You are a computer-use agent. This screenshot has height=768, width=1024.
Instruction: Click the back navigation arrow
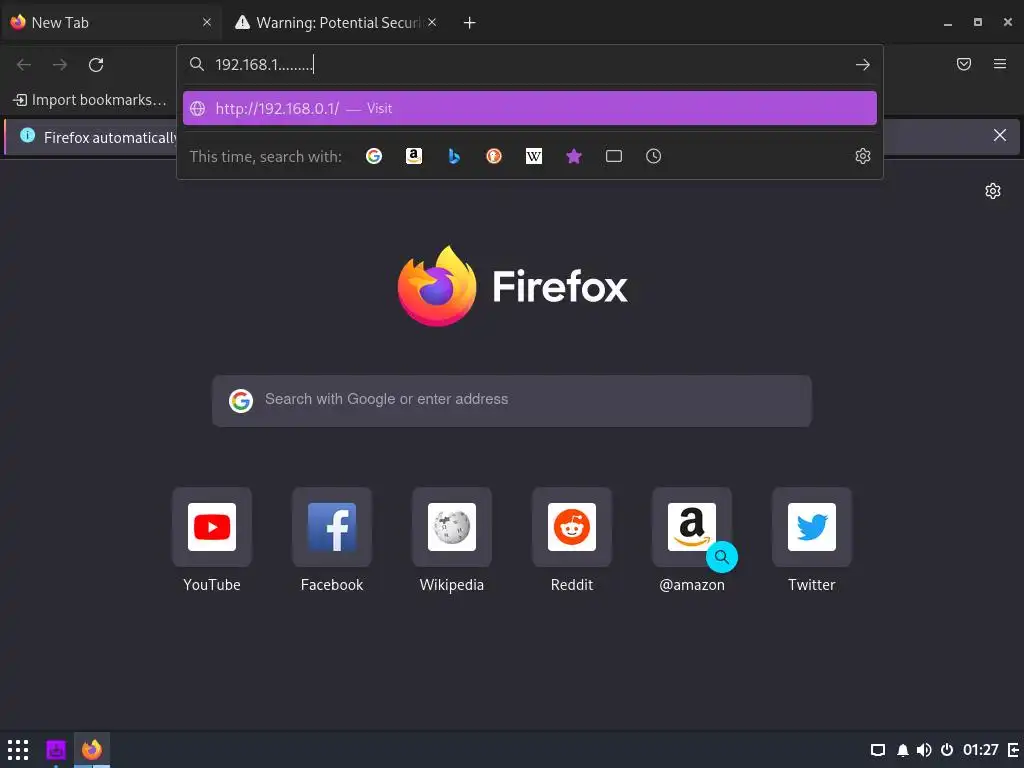(x=24, y=65)
